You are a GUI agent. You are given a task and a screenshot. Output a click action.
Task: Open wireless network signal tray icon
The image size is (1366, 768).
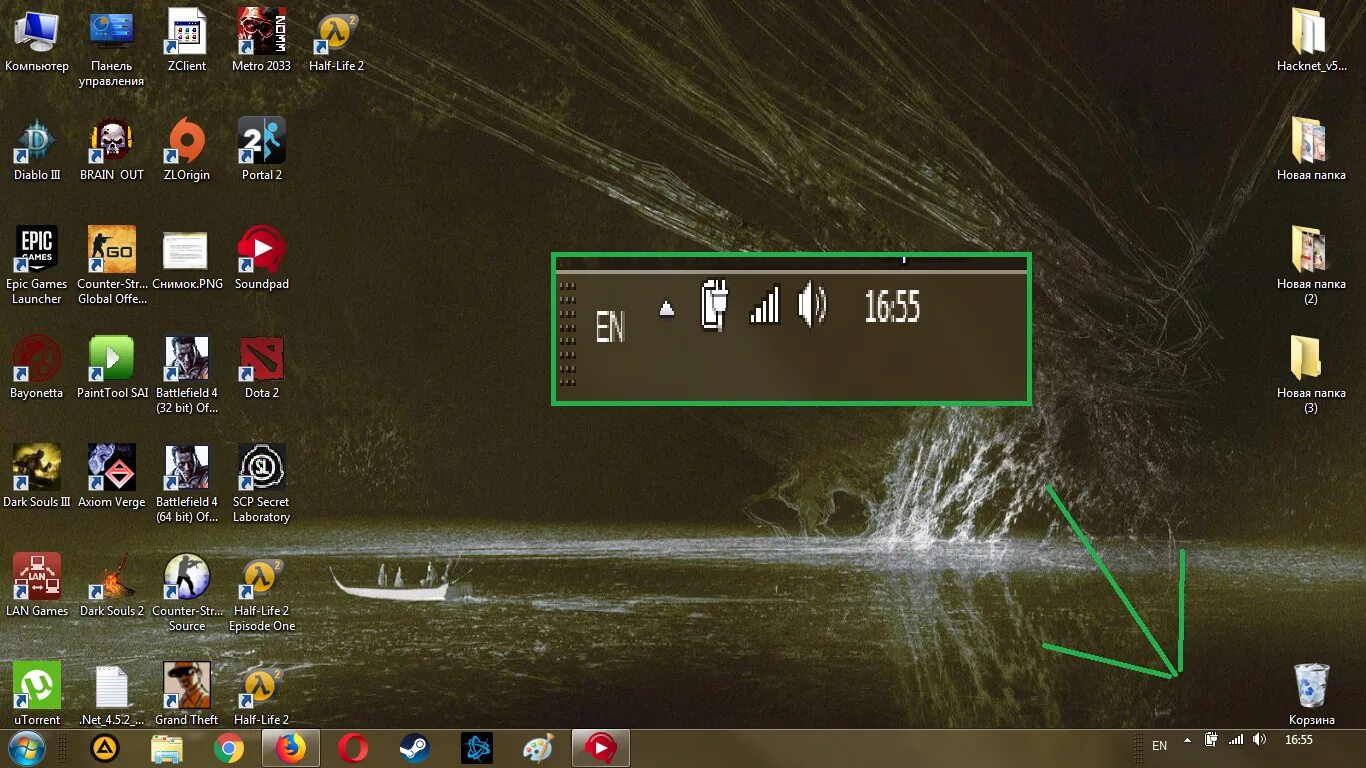click(x=1236, y=740)
